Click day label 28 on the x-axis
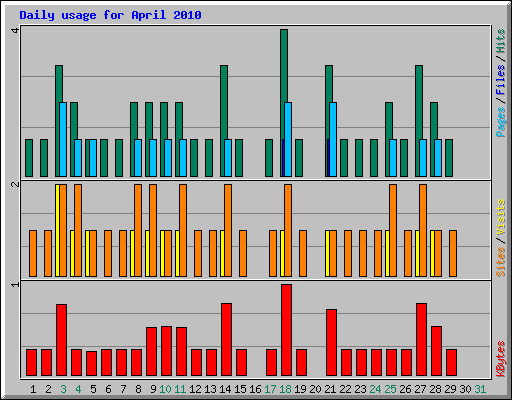The width and height of the screenshot is (512, 400). click(x=435, y=389)
